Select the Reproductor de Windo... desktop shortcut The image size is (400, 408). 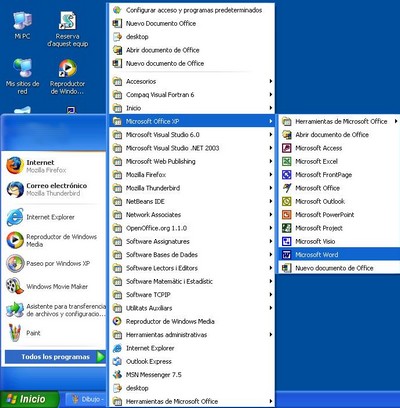click(x=68, y=76)
